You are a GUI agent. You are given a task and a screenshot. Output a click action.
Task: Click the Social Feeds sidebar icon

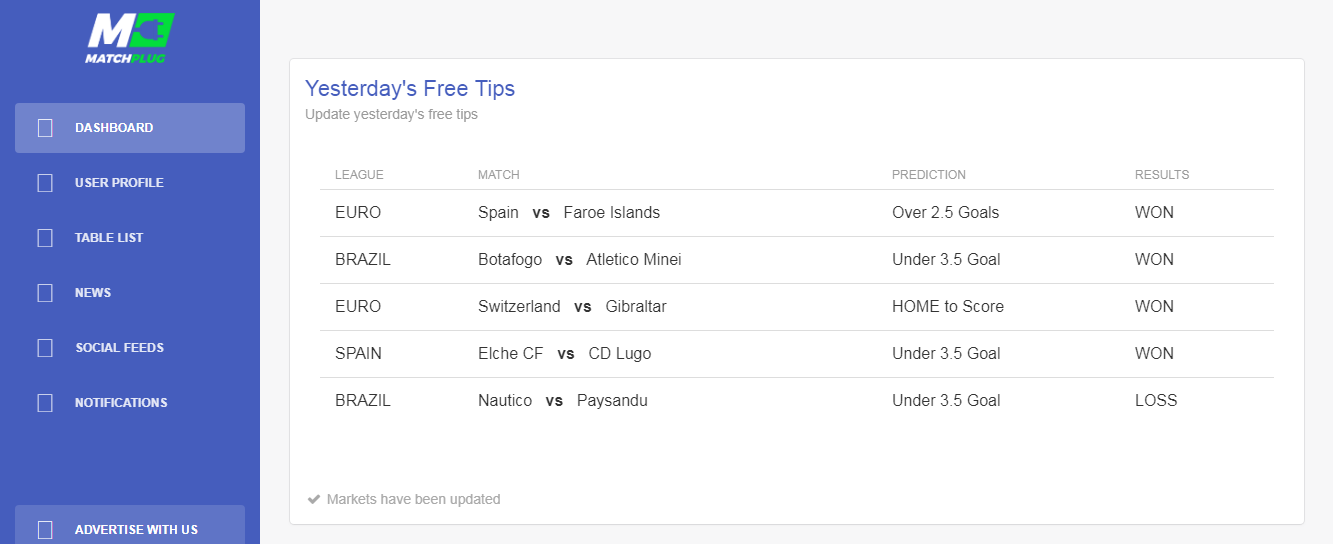tap(45, 348)
